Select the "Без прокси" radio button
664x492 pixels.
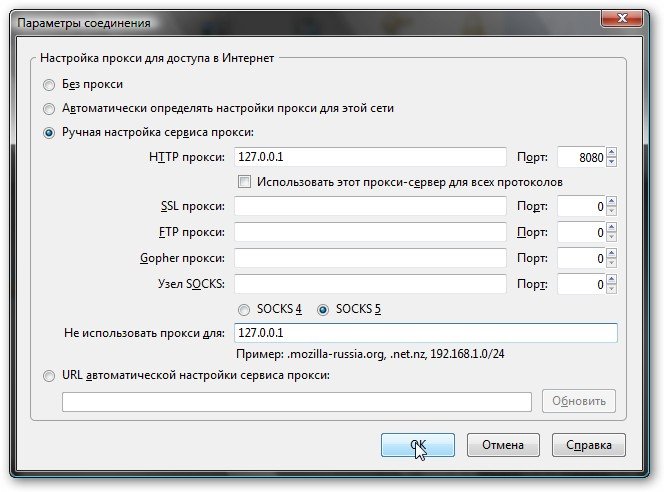[x=49, y=85]
